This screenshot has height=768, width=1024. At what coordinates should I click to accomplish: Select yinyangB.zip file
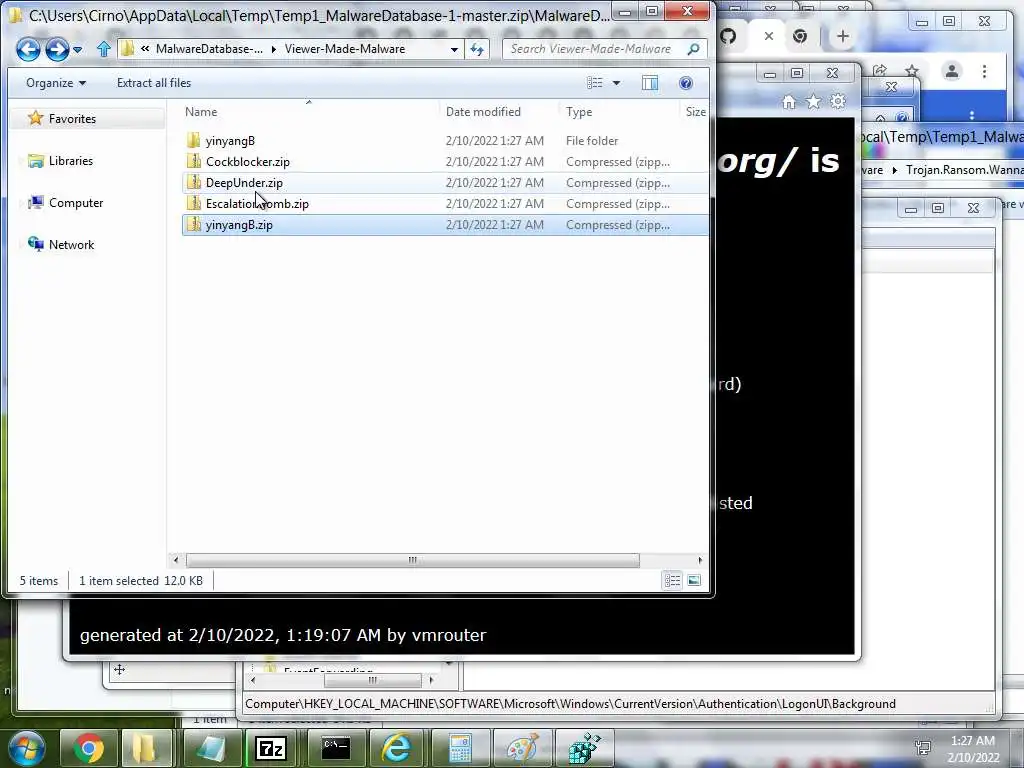coord(239,225)
